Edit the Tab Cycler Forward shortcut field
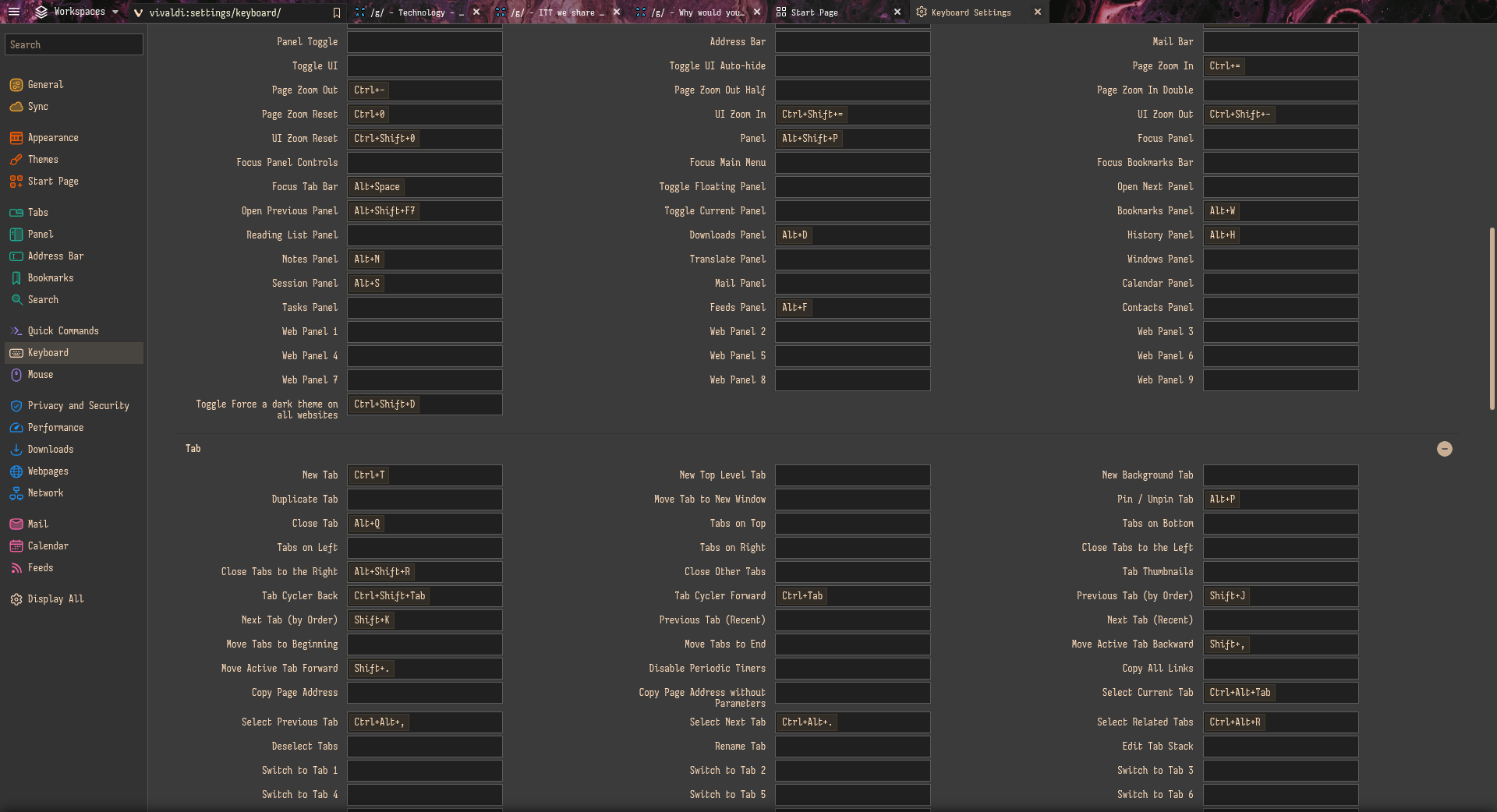 point(853,596)
